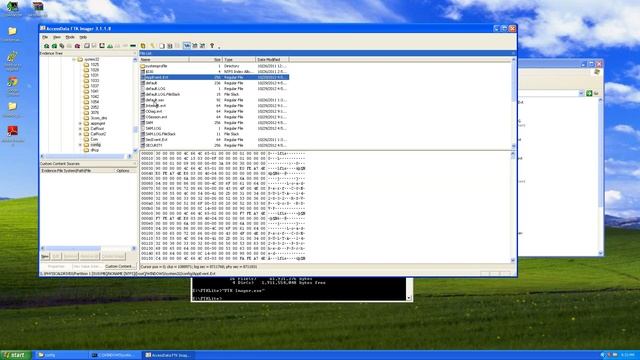Sort file list by Size column
This screenshot has width=640, height=360.
click(206, 60)
